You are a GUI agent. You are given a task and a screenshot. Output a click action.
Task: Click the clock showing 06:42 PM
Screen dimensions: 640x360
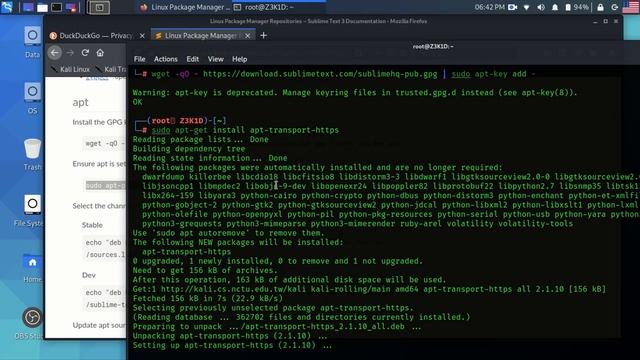[489, 7]
